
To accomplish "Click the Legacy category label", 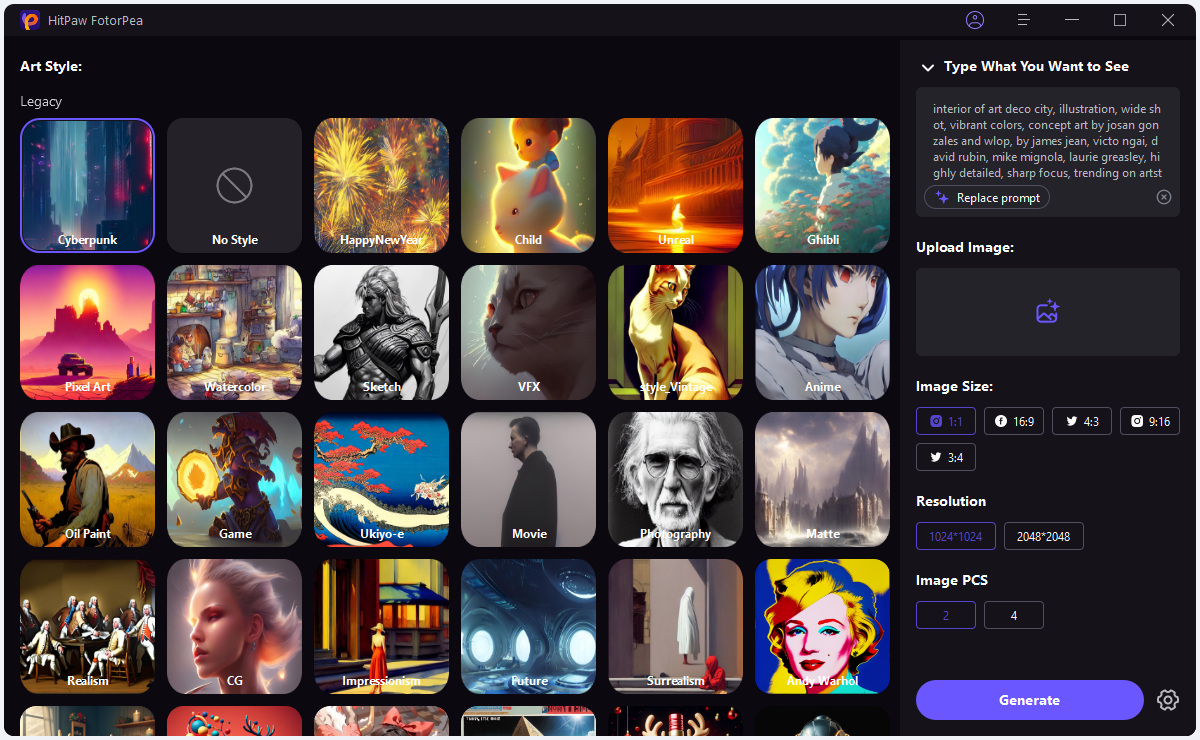I will 41,101.
